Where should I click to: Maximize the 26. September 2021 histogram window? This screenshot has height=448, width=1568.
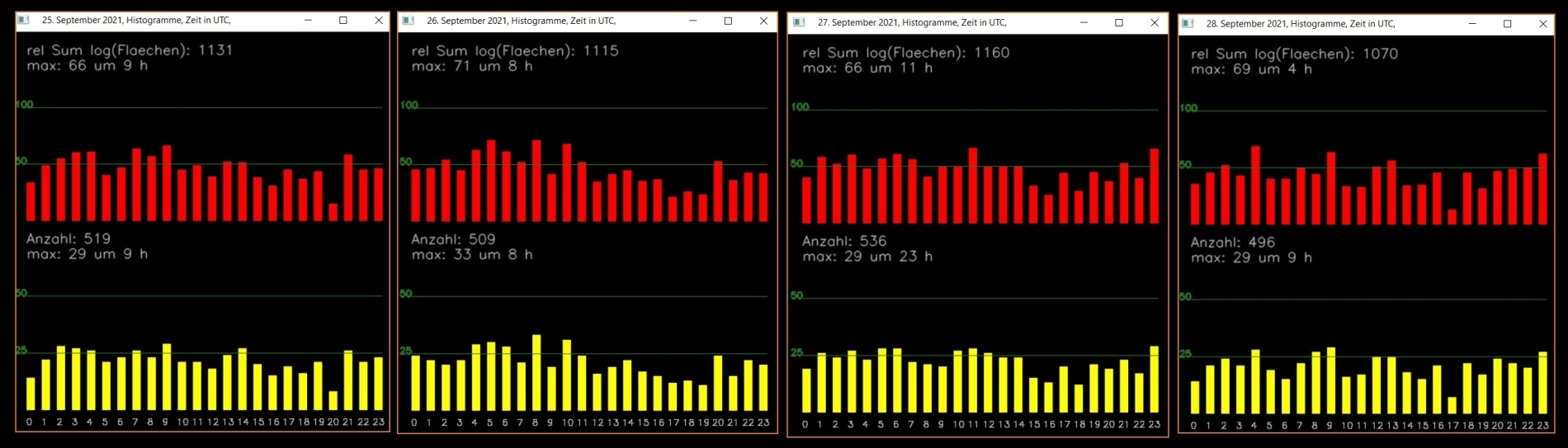[728, 21]
